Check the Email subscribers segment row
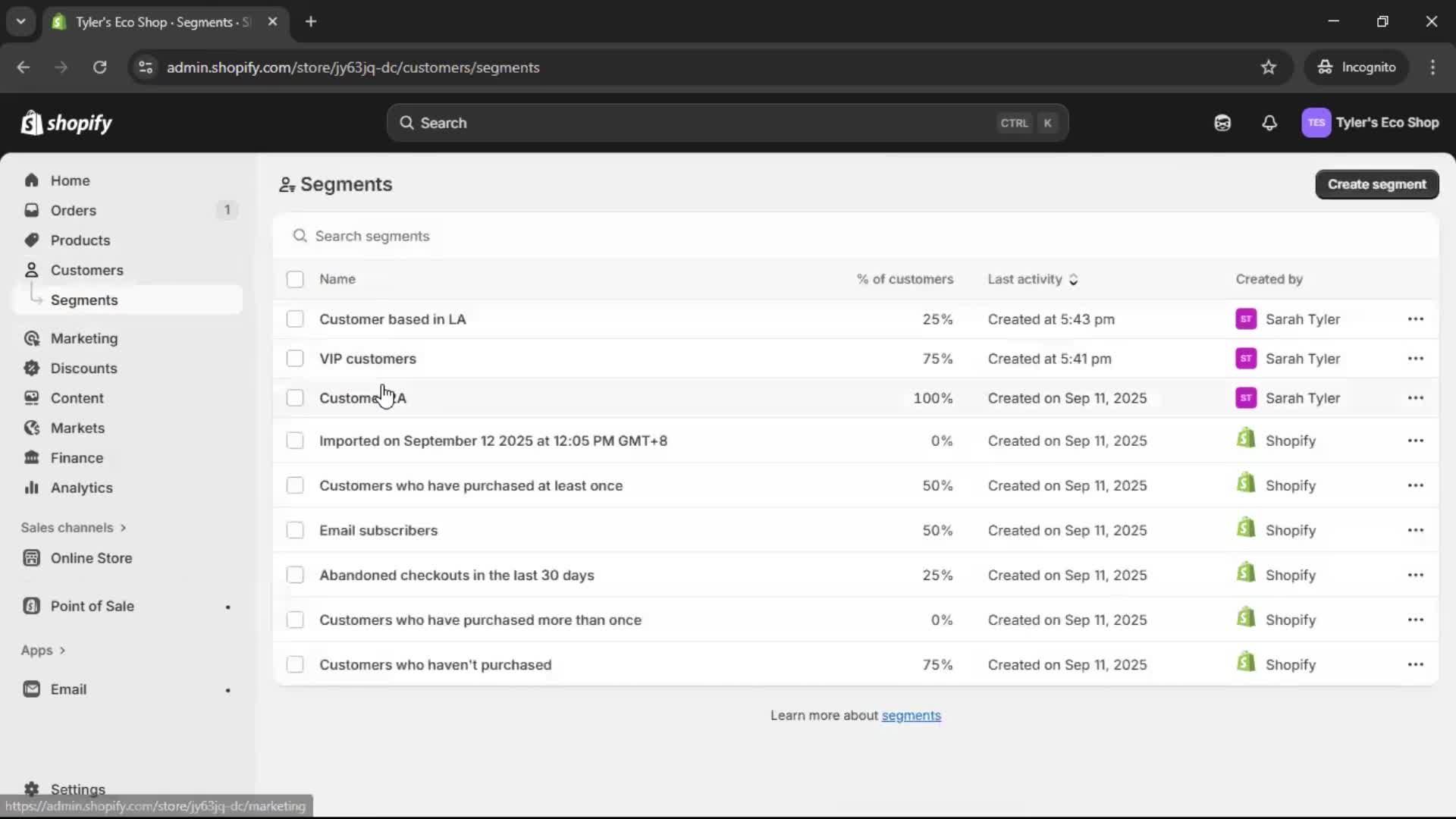Screen dimensions: 1456x819 pyautogui.click(x=296, y=530)
